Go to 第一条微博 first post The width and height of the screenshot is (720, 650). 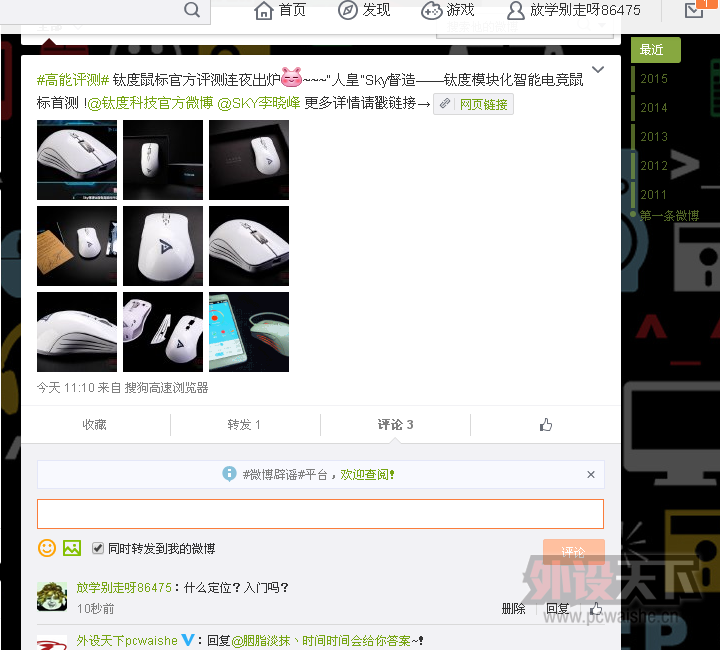(x=669, y=215)
